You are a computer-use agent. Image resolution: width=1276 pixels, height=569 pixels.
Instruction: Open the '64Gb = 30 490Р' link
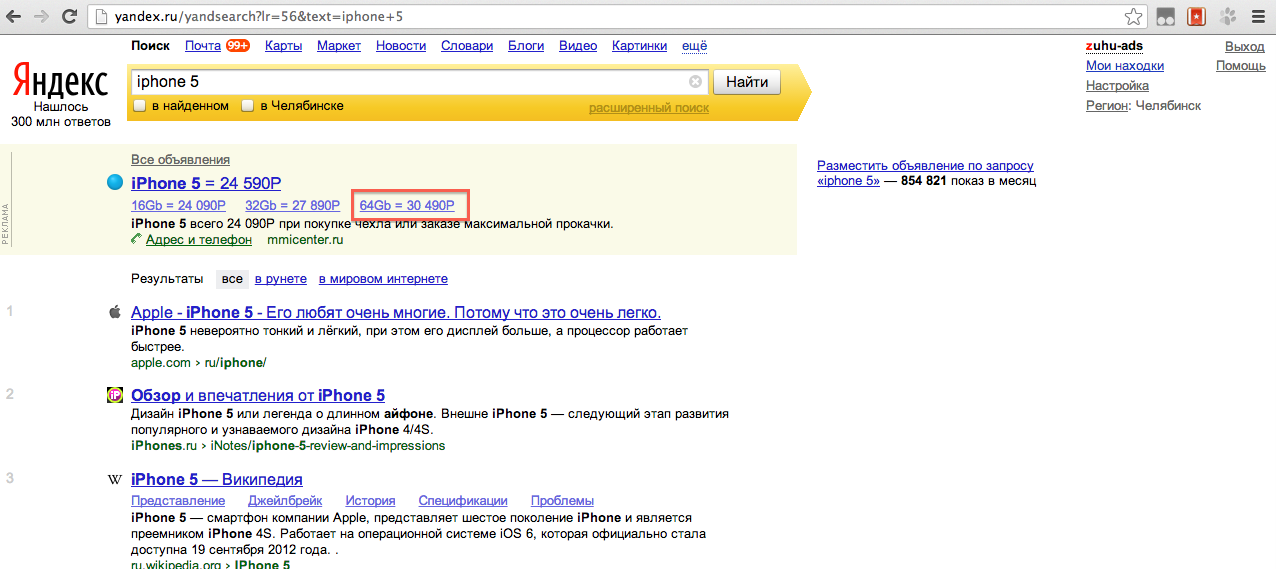click(407, 206)
